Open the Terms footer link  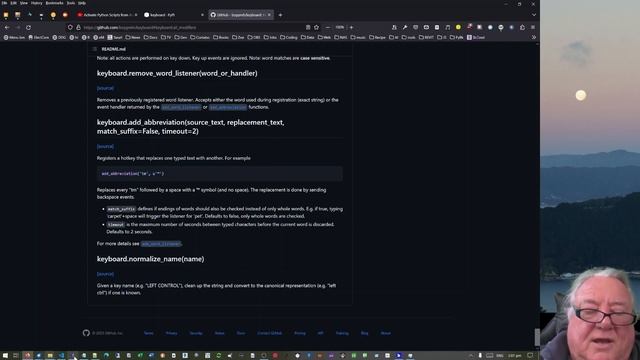(149, 333)
